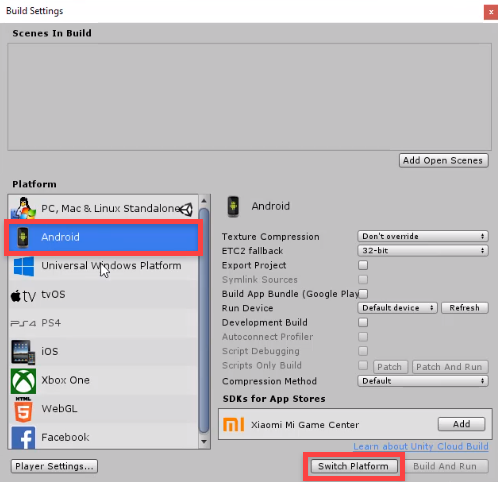The width and height of the screenshot is (498, 482).
Task: Click the HTML5 WebGL icon
Action: pyautogui.click(x=23, y=409)
